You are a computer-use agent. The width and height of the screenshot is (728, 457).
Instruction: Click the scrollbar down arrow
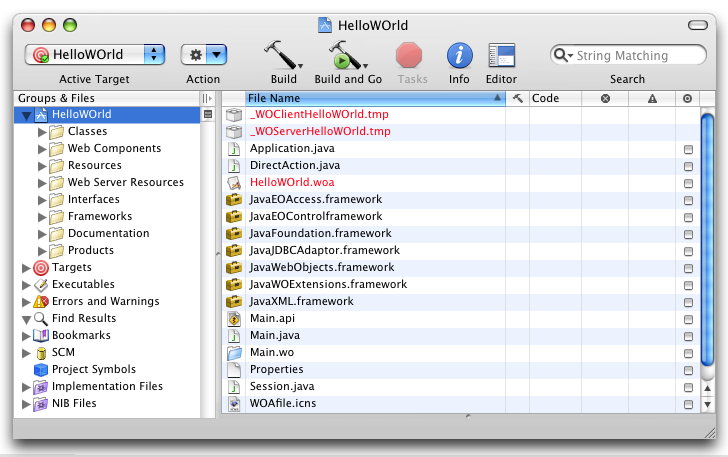coord(707,405)
